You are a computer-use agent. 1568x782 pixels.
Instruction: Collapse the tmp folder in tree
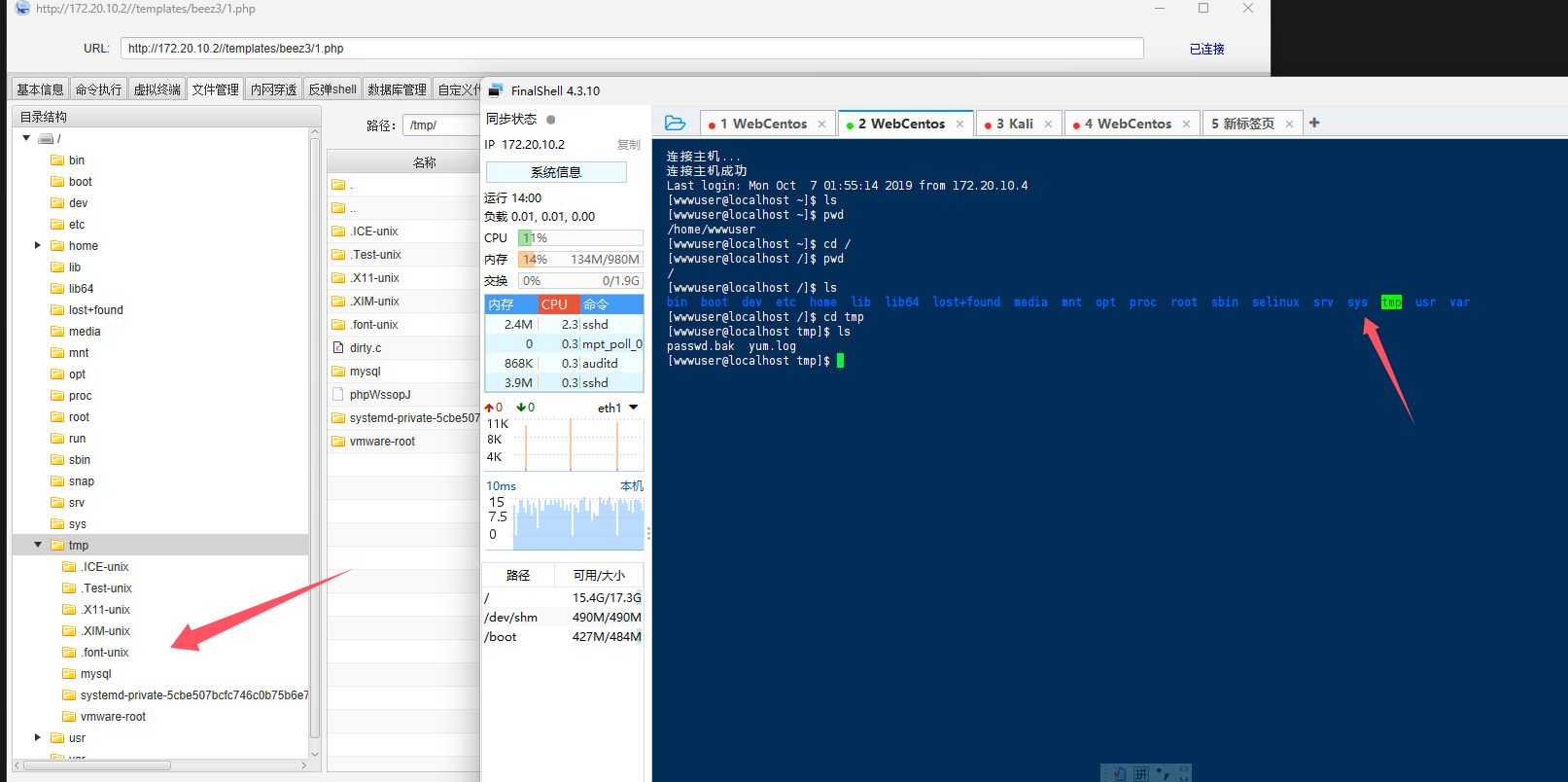click(38, 546)
